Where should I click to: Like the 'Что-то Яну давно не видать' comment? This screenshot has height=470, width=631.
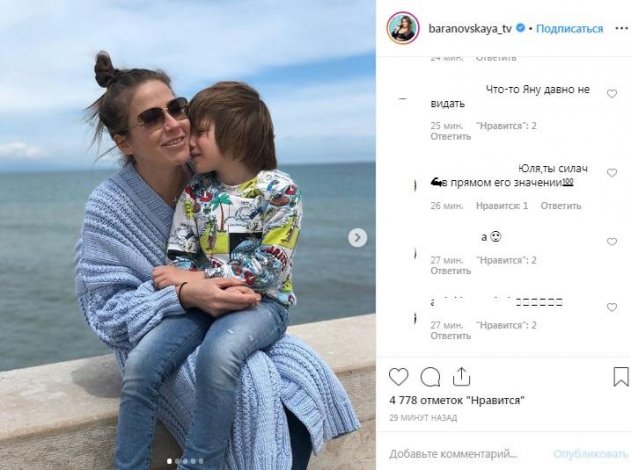click(x=612, y=94)
